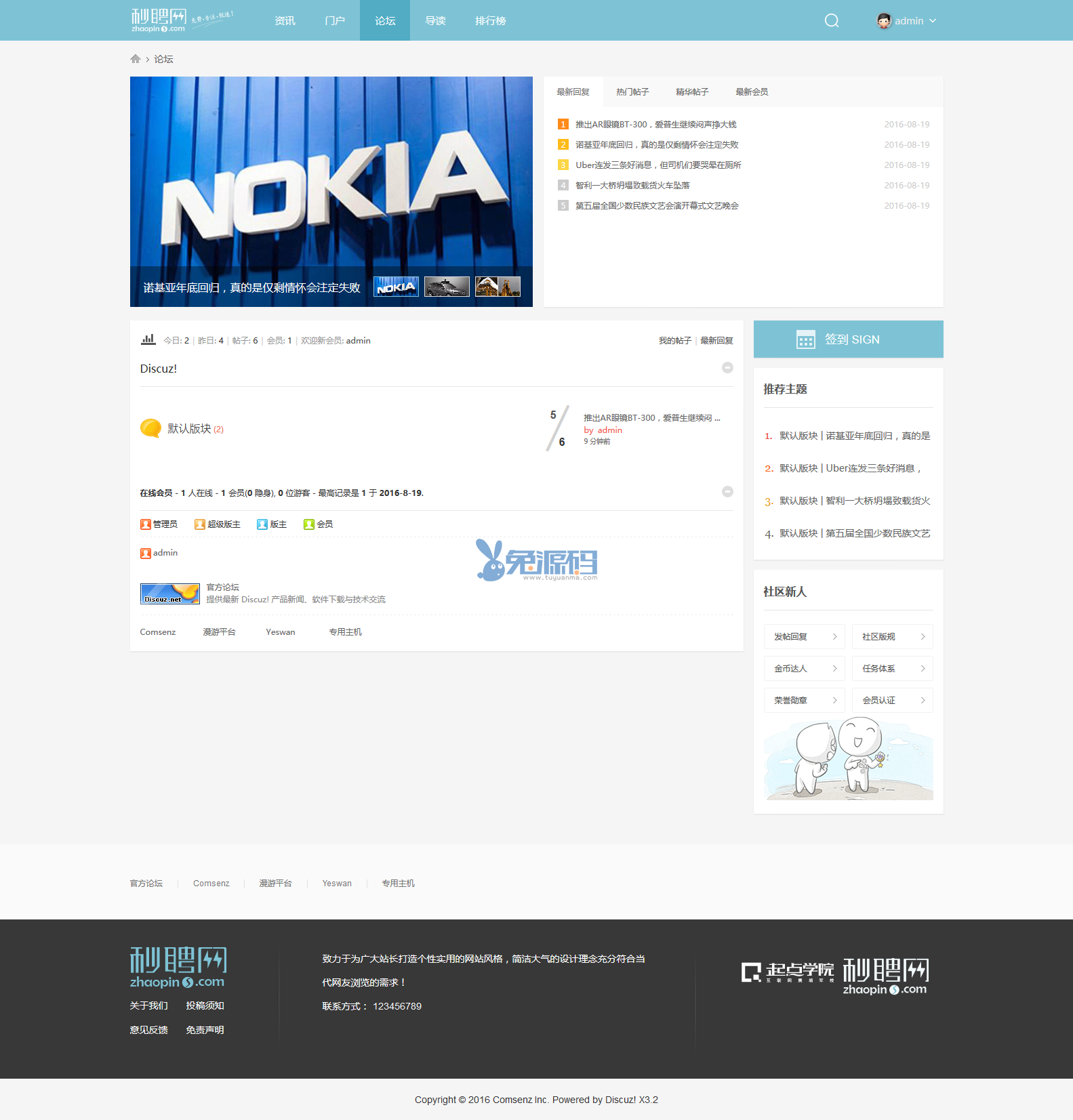Open the 官方论坛 friend link title

[x=223, y=587]
